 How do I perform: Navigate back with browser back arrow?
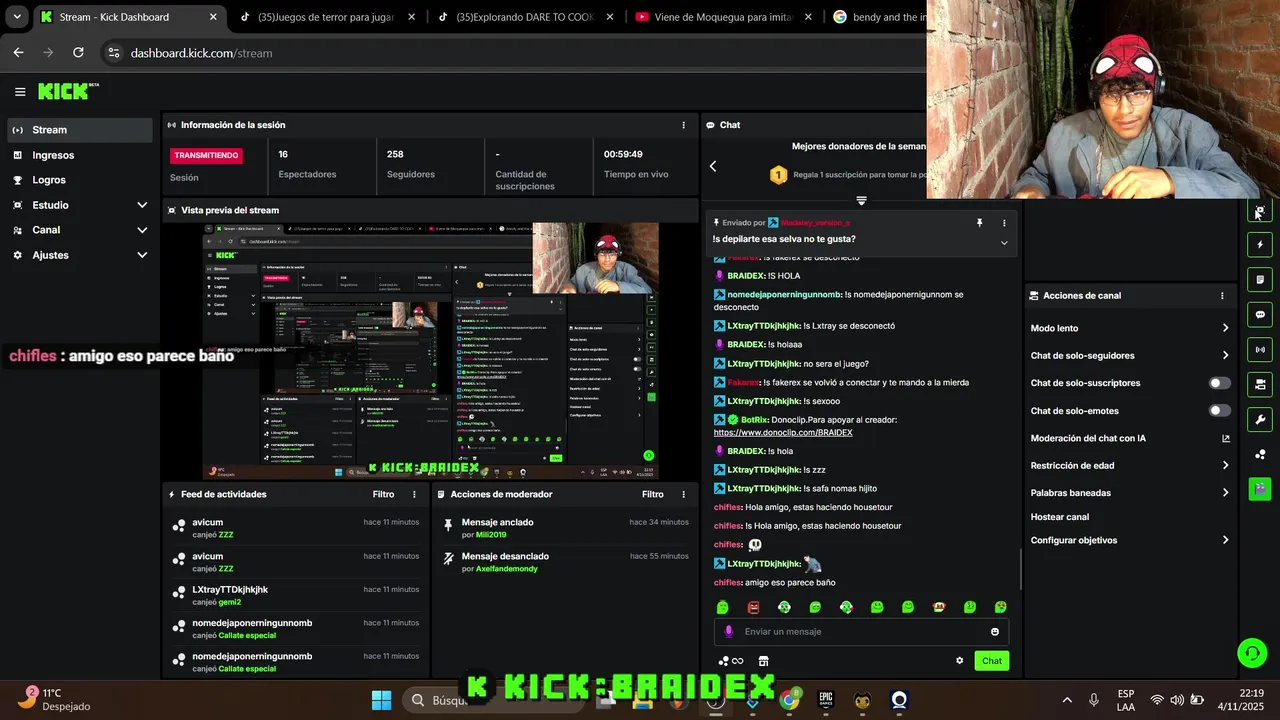tap(18, 53)
